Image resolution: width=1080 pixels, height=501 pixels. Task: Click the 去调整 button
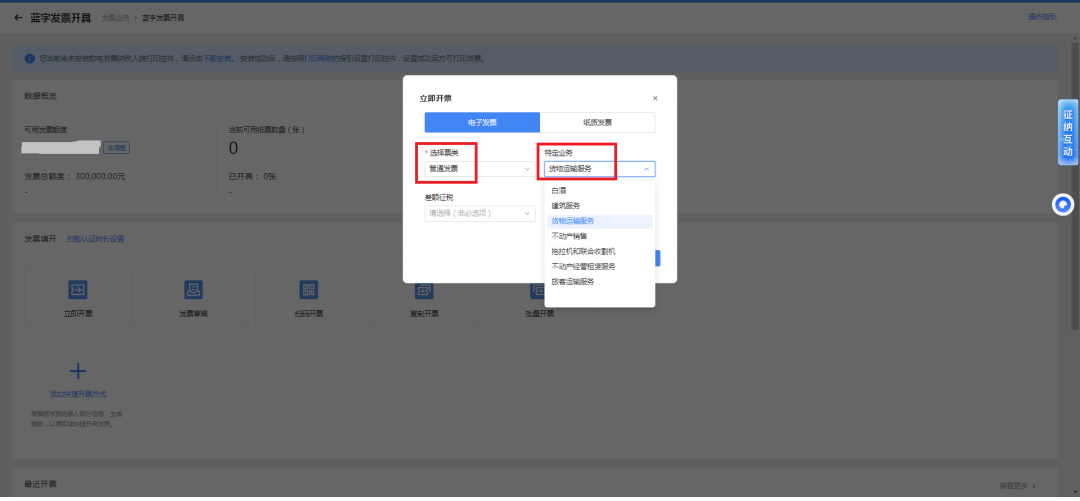coord(117,147)
